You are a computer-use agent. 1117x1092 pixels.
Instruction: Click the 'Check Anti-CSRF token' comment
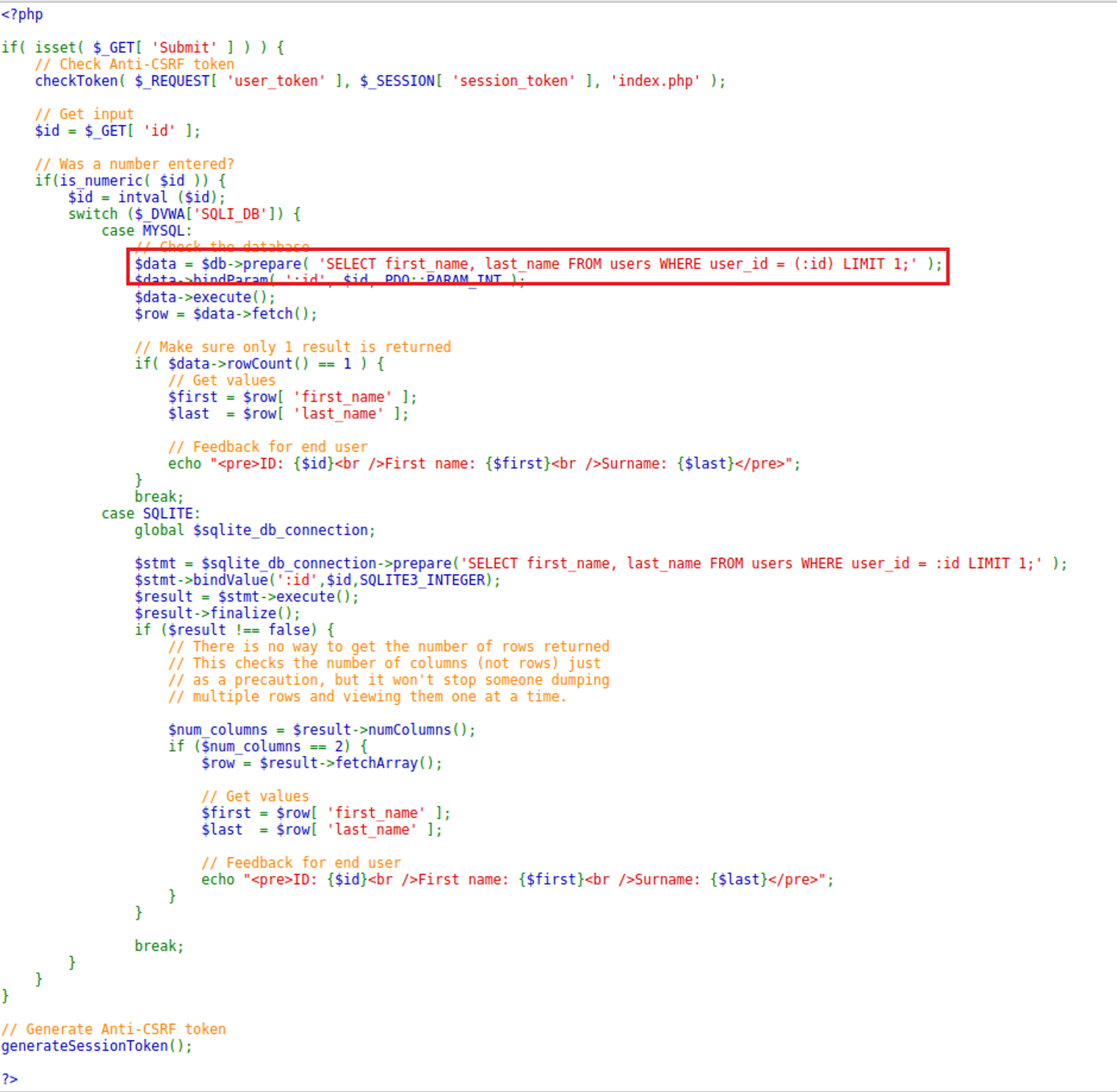pos(134,64)
